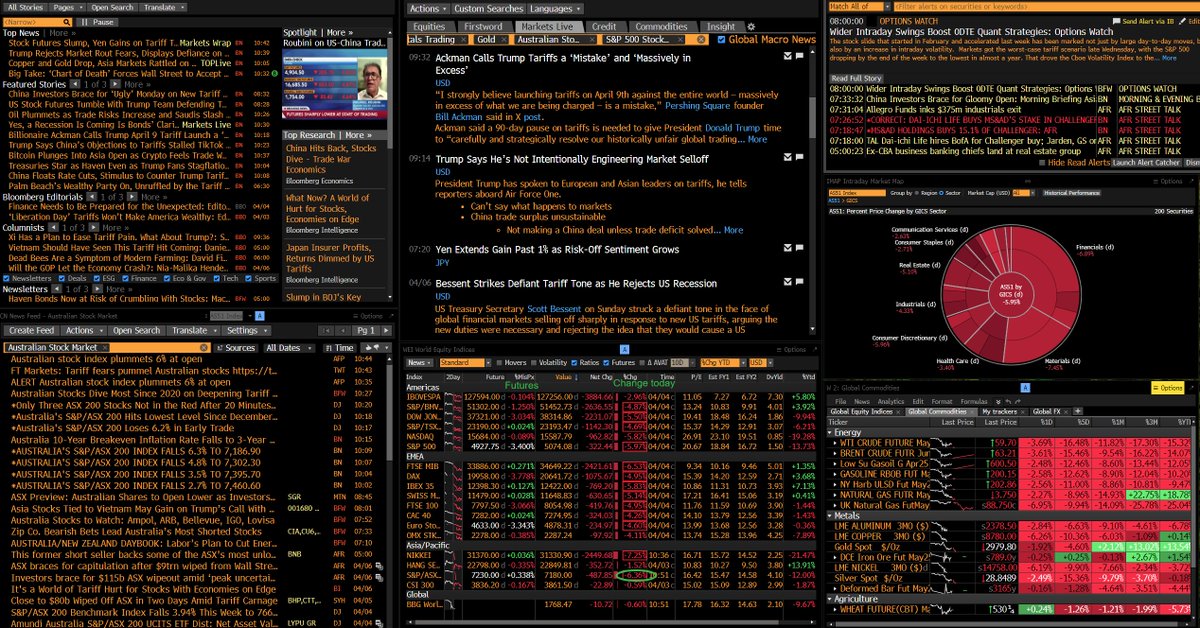1200x628 pixels.
Task: Toggle the Sports checkbox
Action: pyautogui.click(x=247, y=279)
